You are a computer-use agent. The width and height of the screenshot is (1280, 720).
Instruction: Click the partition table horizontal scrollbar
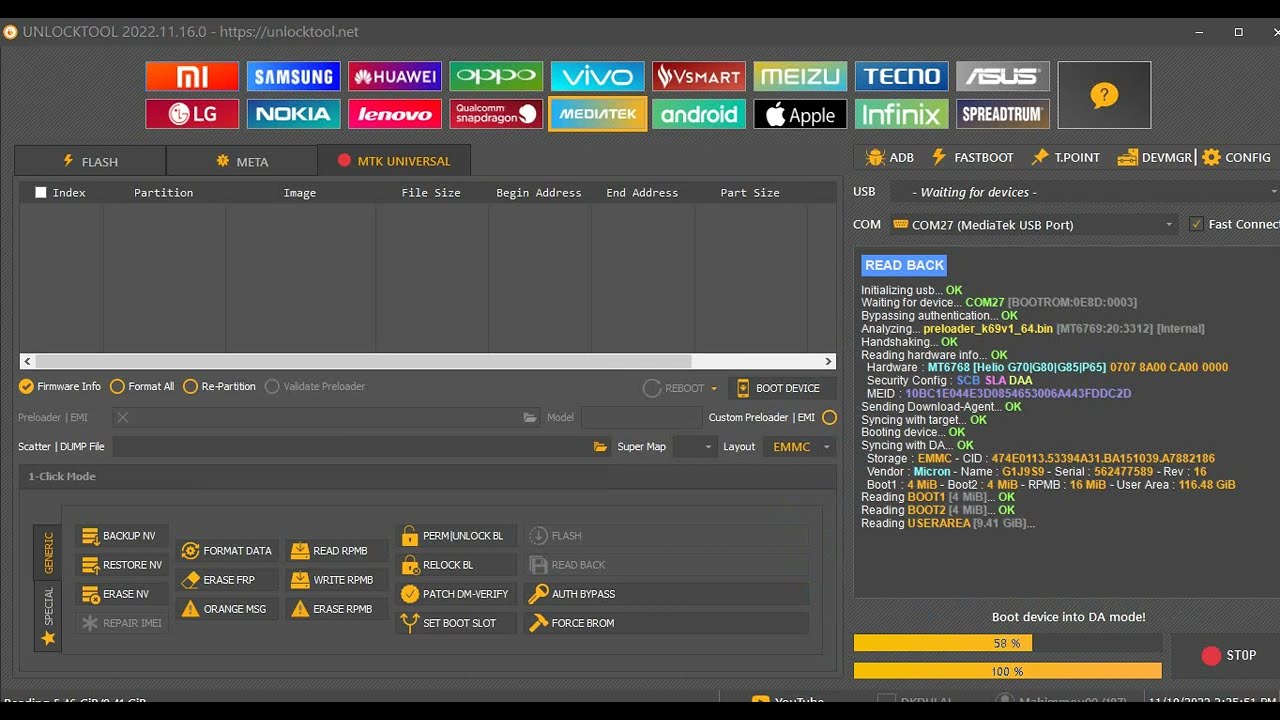pyautogui.click(x=427, y=361)
